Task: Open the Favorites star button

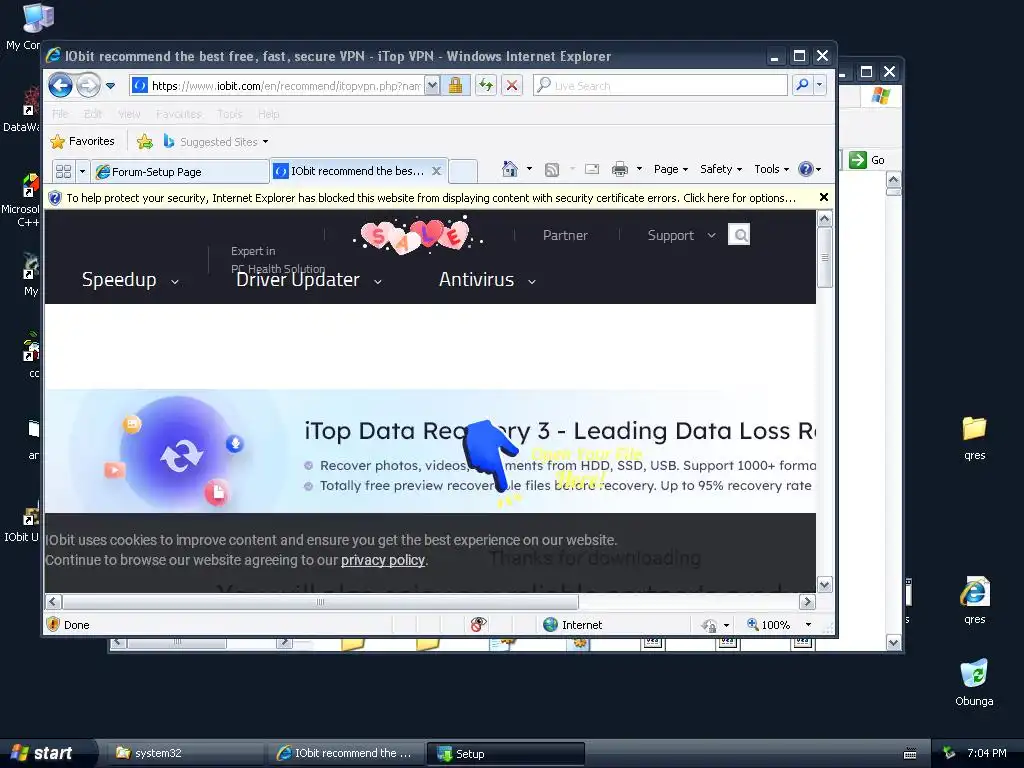Action: [x=83, y=141]
